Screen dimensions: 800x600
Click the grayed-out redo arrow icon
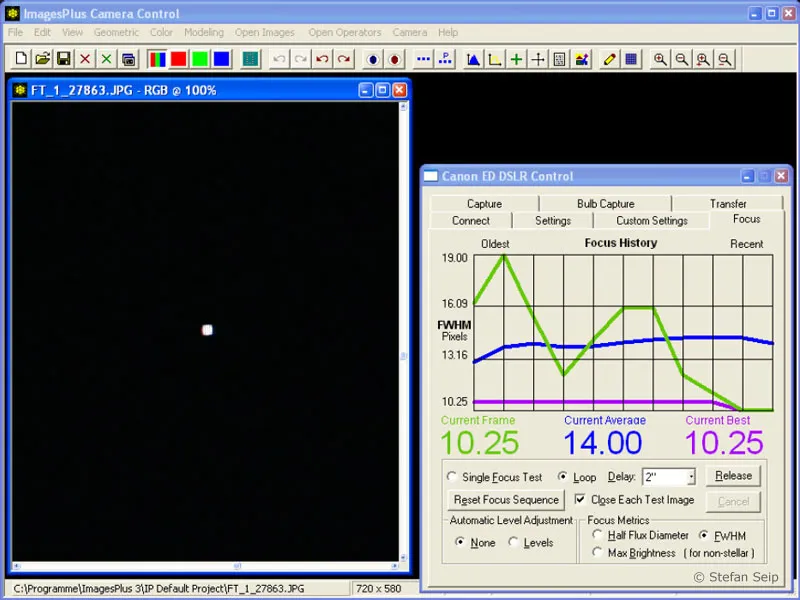pos(301,59)
